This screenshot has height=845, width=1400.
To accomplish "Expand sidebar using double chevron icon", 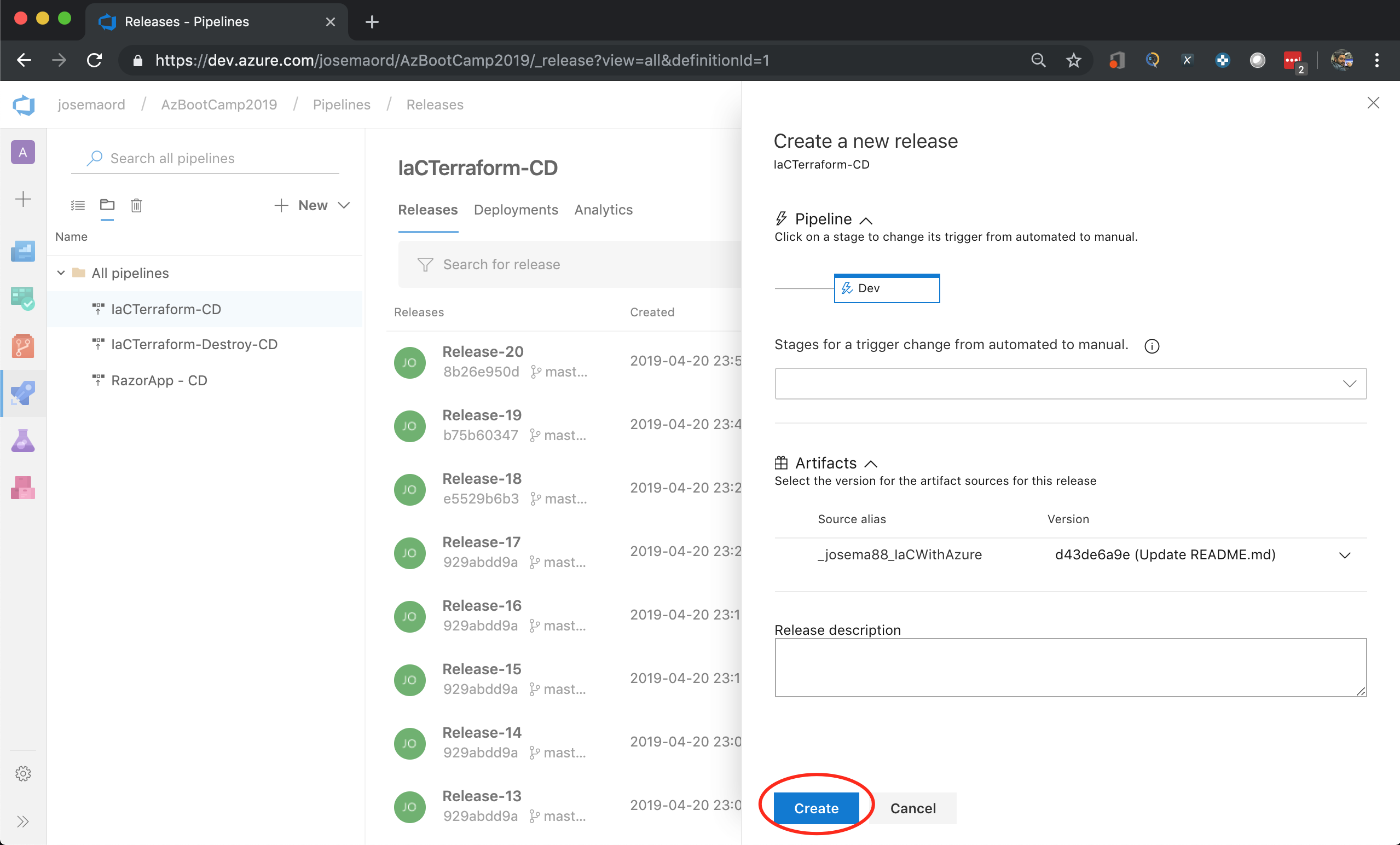I will (x=23, y=821).
